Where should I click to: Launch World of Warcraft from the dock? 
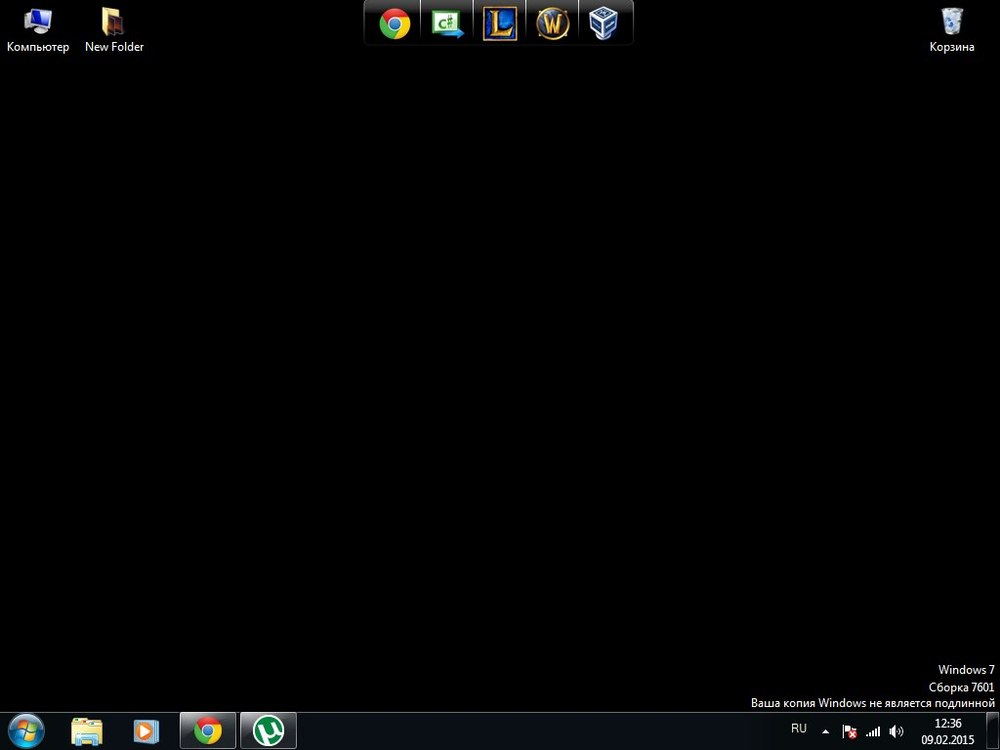click(x=552, y=23)
